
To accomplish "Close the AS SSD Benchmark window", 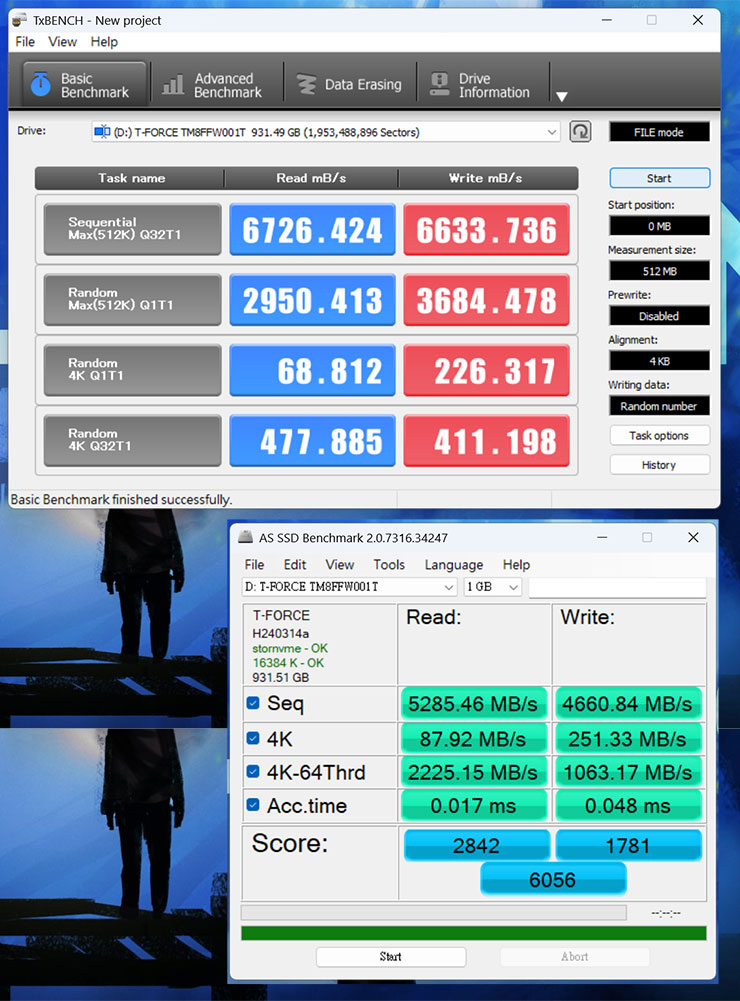I will coord(693,537).
